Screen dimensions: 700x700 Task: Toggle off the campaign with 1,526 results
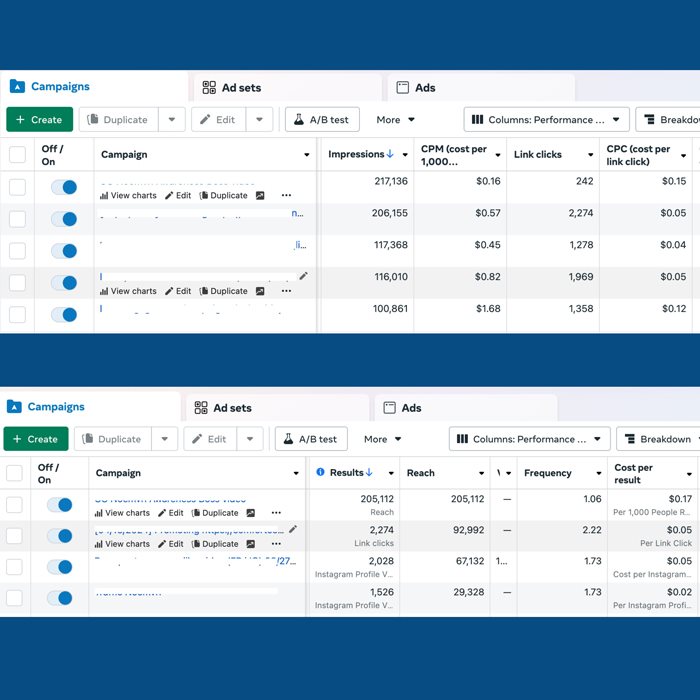click(60, 598)
